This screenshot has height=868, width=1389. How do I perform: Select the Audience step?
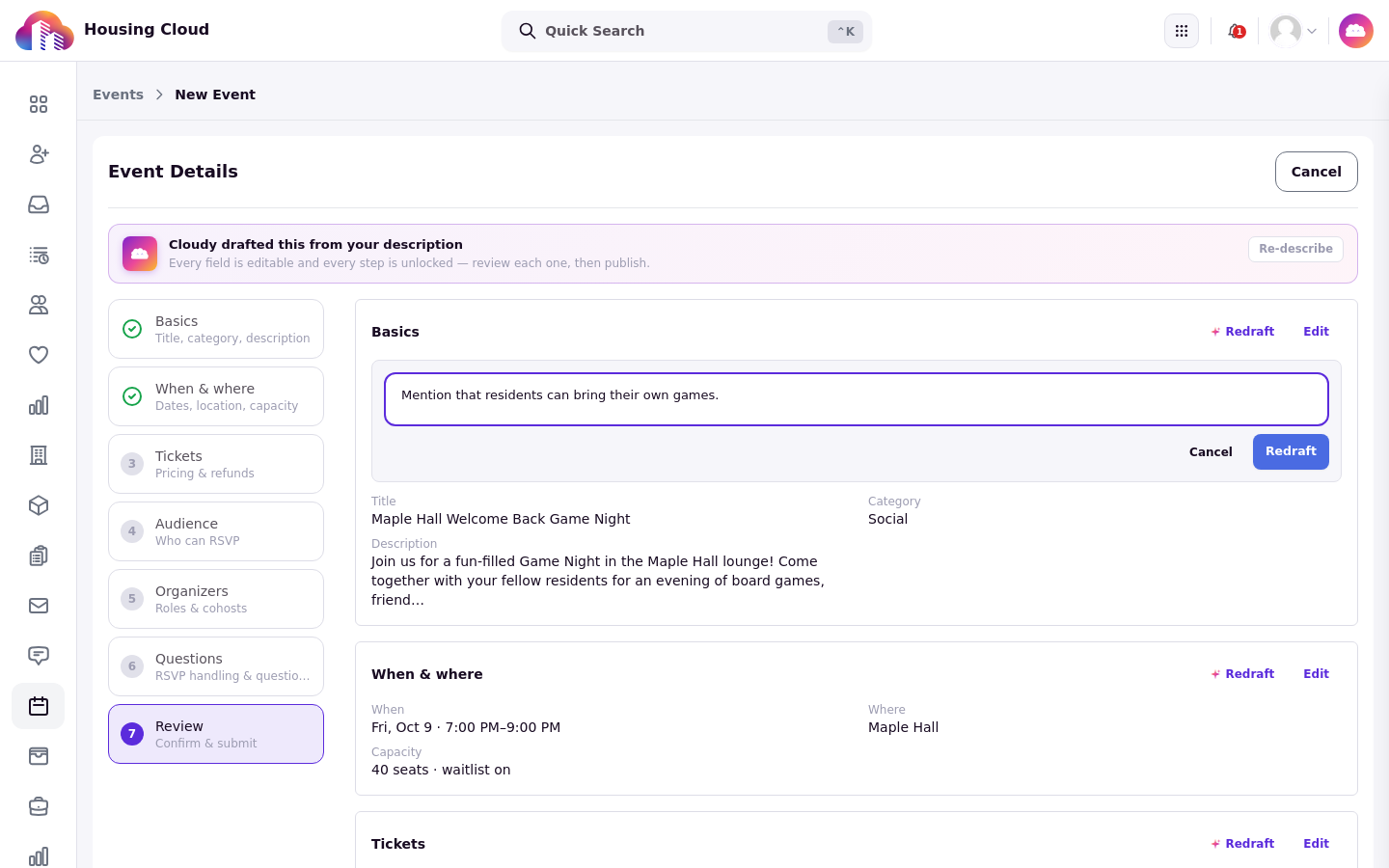tap(216, 531)
